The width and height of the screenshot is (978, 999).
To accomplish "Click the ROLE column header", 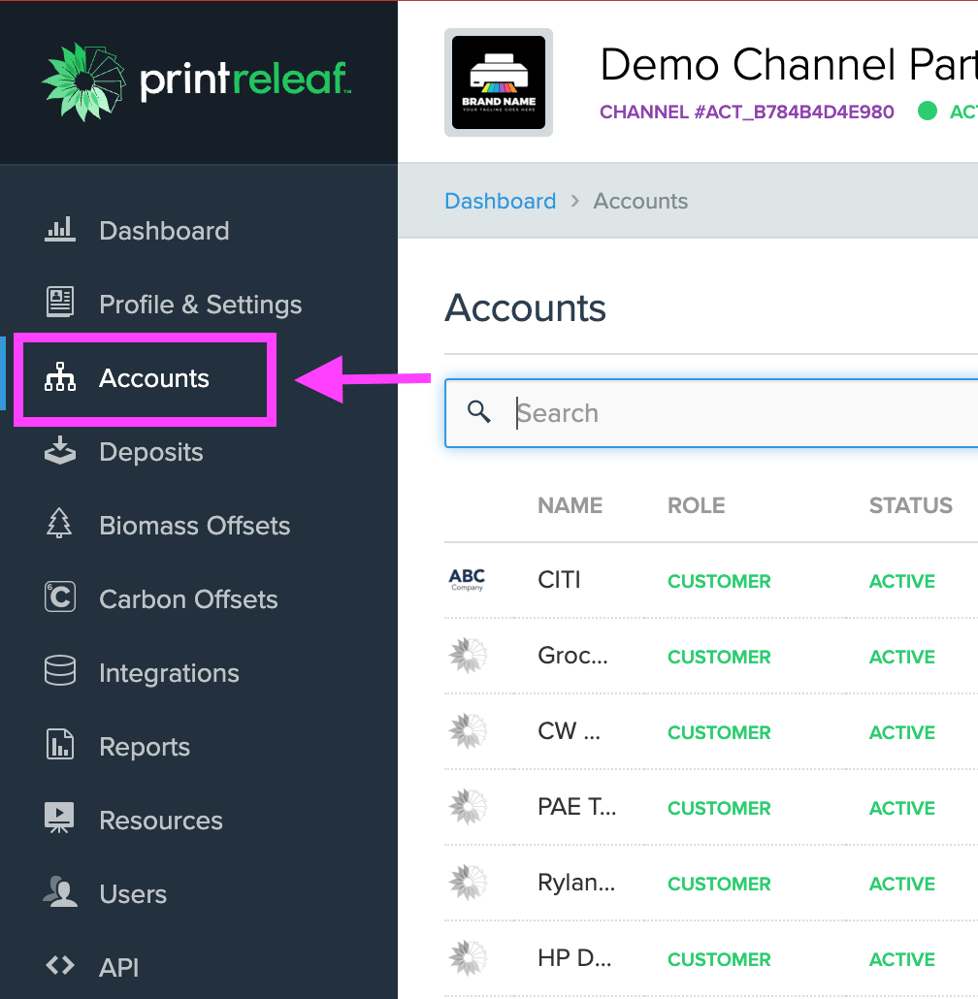I will (696, 505).
